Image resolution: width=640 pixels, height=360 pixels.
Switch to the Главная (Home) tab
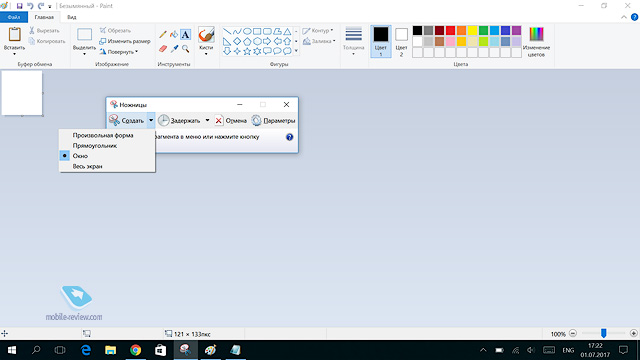coord(44,17)
